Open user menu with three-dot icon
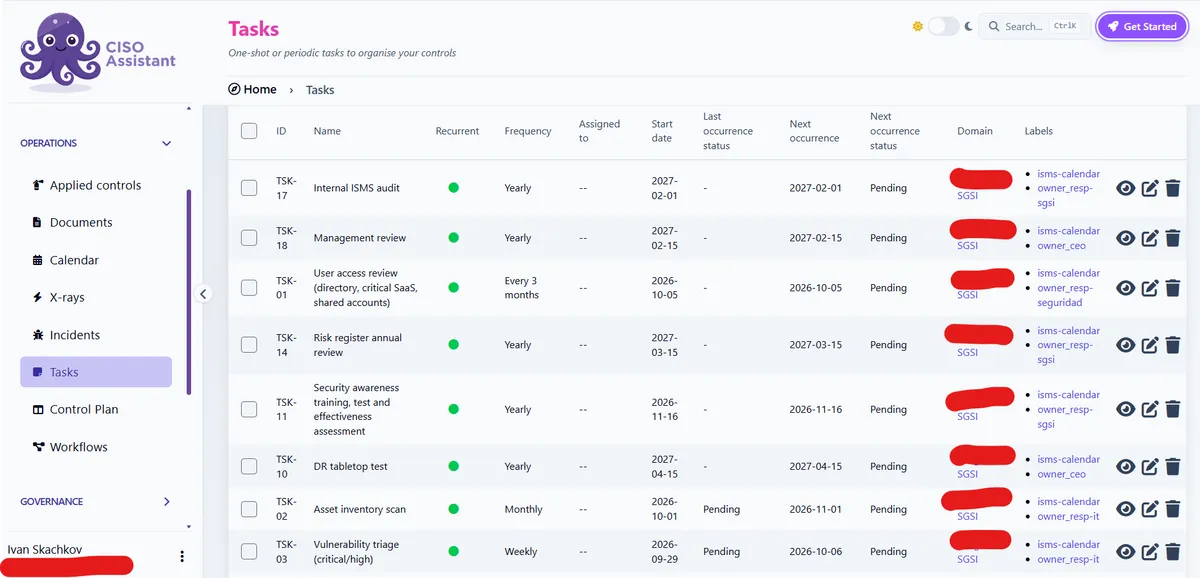This screenshot has height=578, width=1200. (181, 556)
